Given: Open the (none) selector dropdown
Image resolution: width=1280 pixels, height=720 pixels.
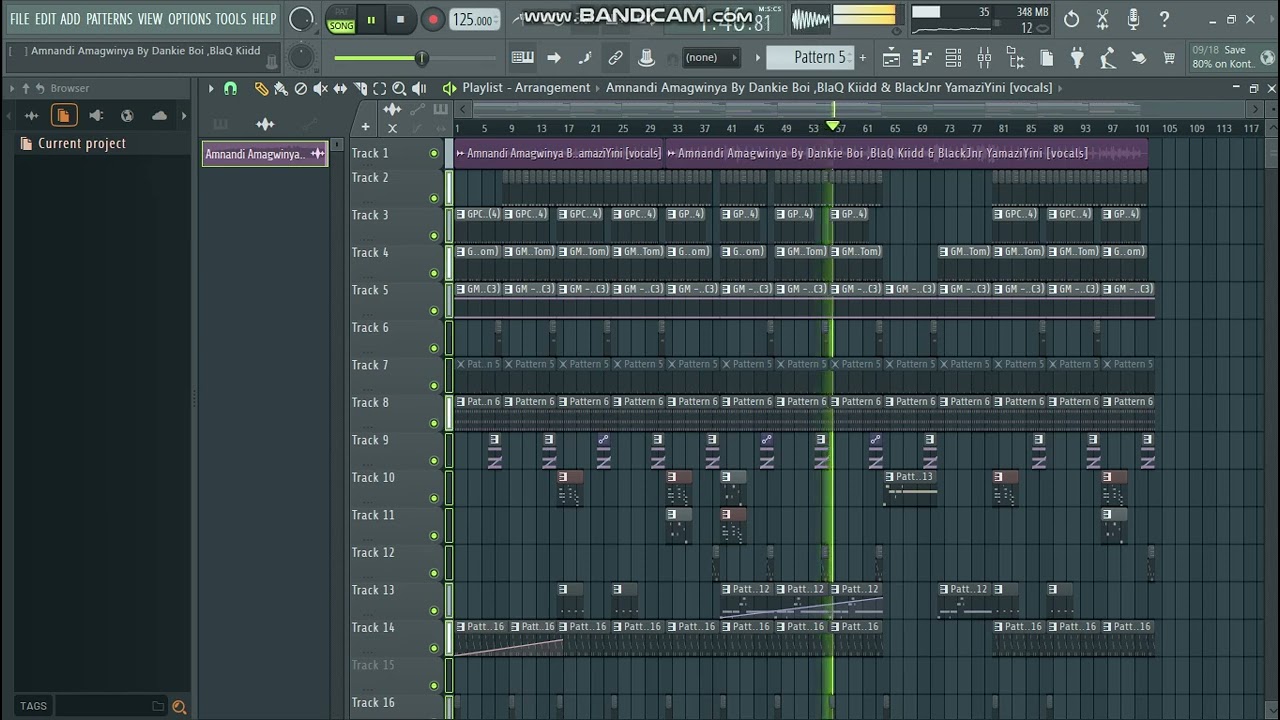Looking at the screenshot, I should 712,58.
